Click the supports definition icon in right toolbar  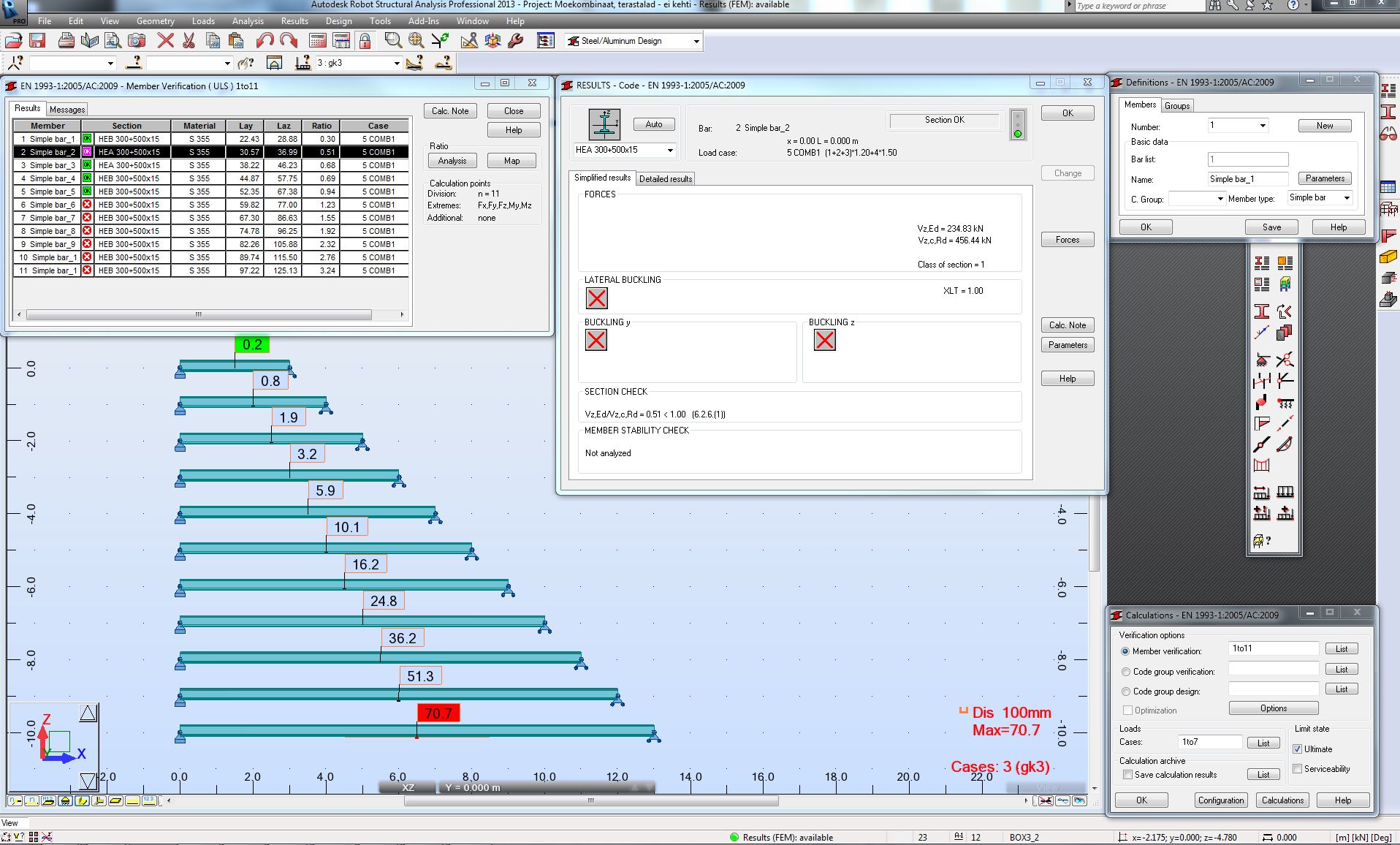(x=1261, y=360)
